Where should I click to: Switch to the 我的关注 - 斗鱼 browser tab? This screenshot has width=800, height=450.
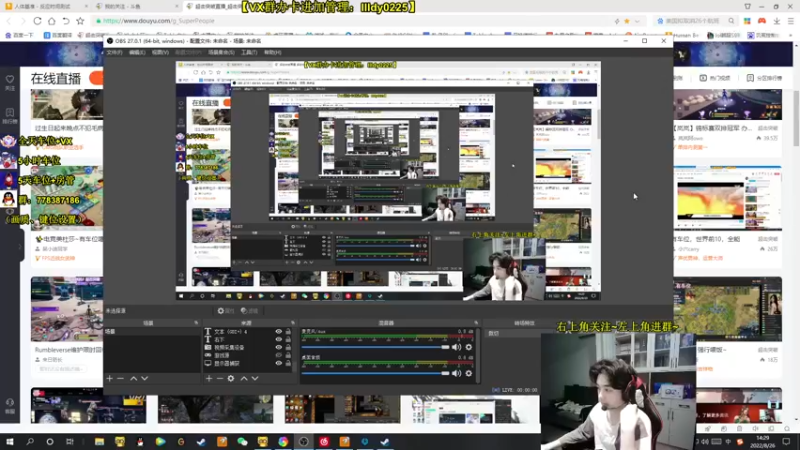(x=137, y=6)
